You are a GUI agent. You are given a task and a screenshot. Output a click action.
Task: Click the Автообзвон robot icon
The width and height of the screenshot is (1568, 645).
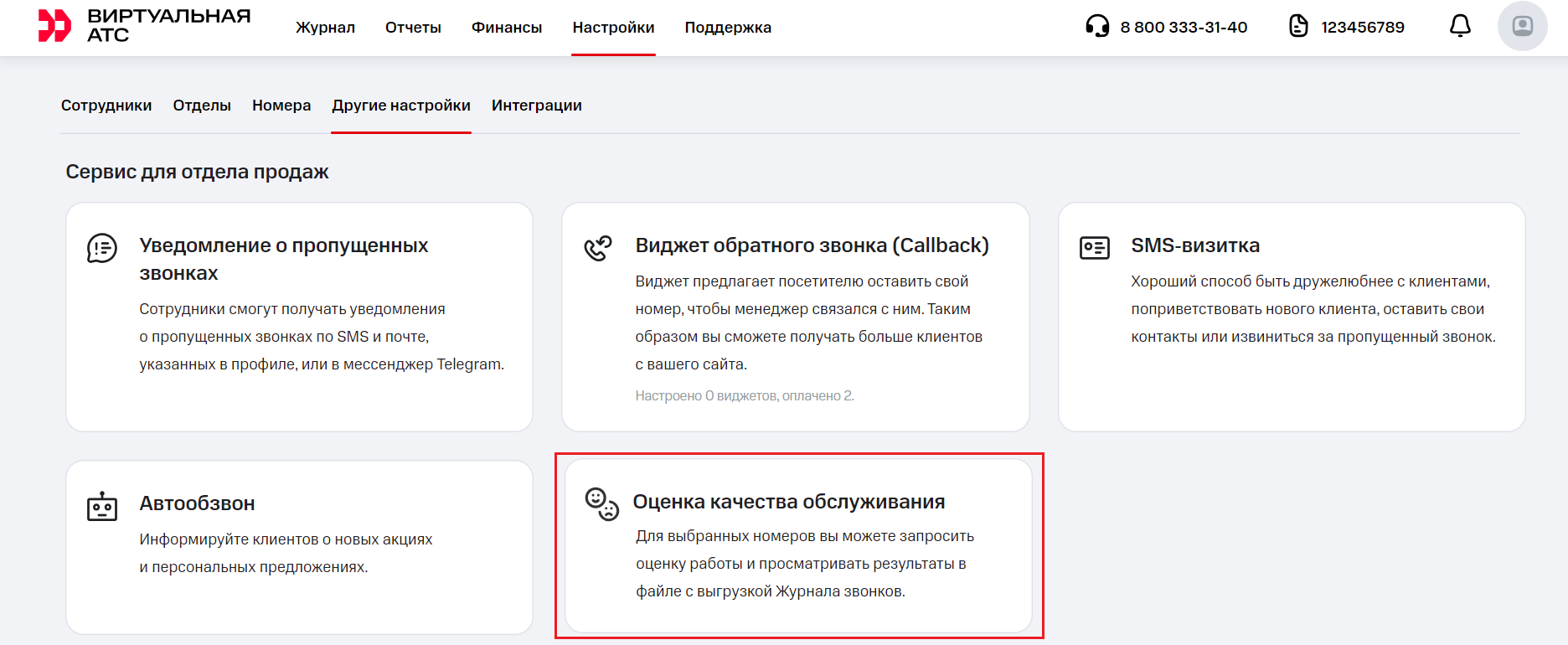click(x=102, y=507)
